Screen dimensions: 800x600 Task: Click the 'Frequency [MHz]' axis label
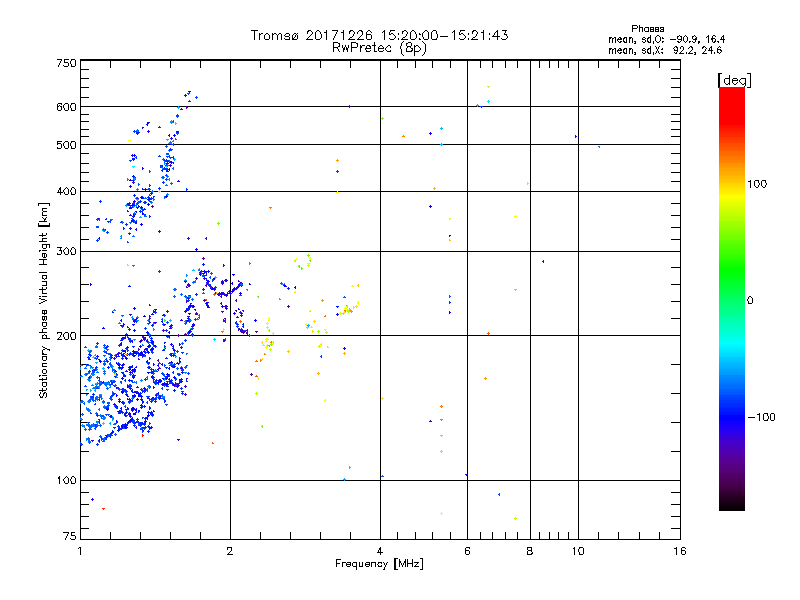pos(379,564)
